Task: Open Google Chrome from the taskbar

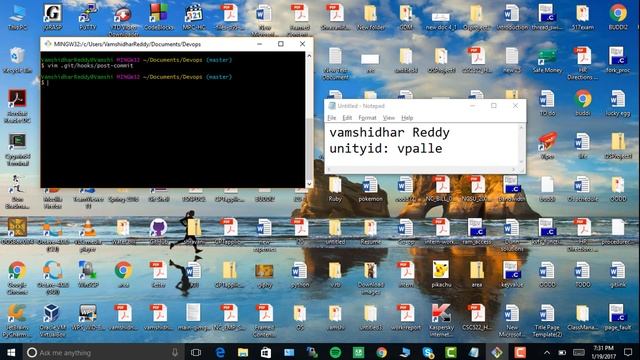Action: click(x=382, y=352)
